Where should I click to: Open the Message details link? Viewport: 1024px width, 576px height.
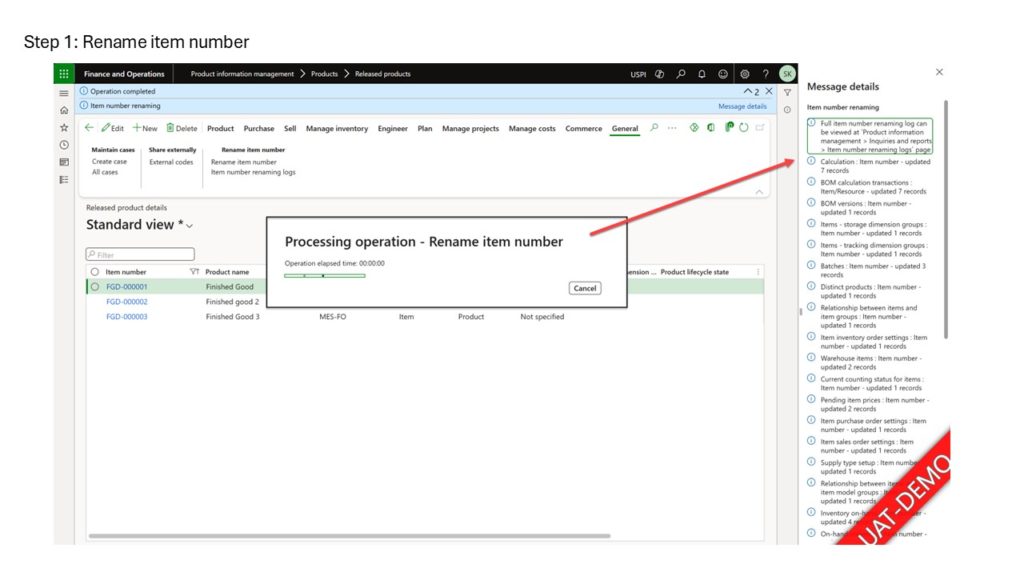pyautogui.click(x=742, y=106)
